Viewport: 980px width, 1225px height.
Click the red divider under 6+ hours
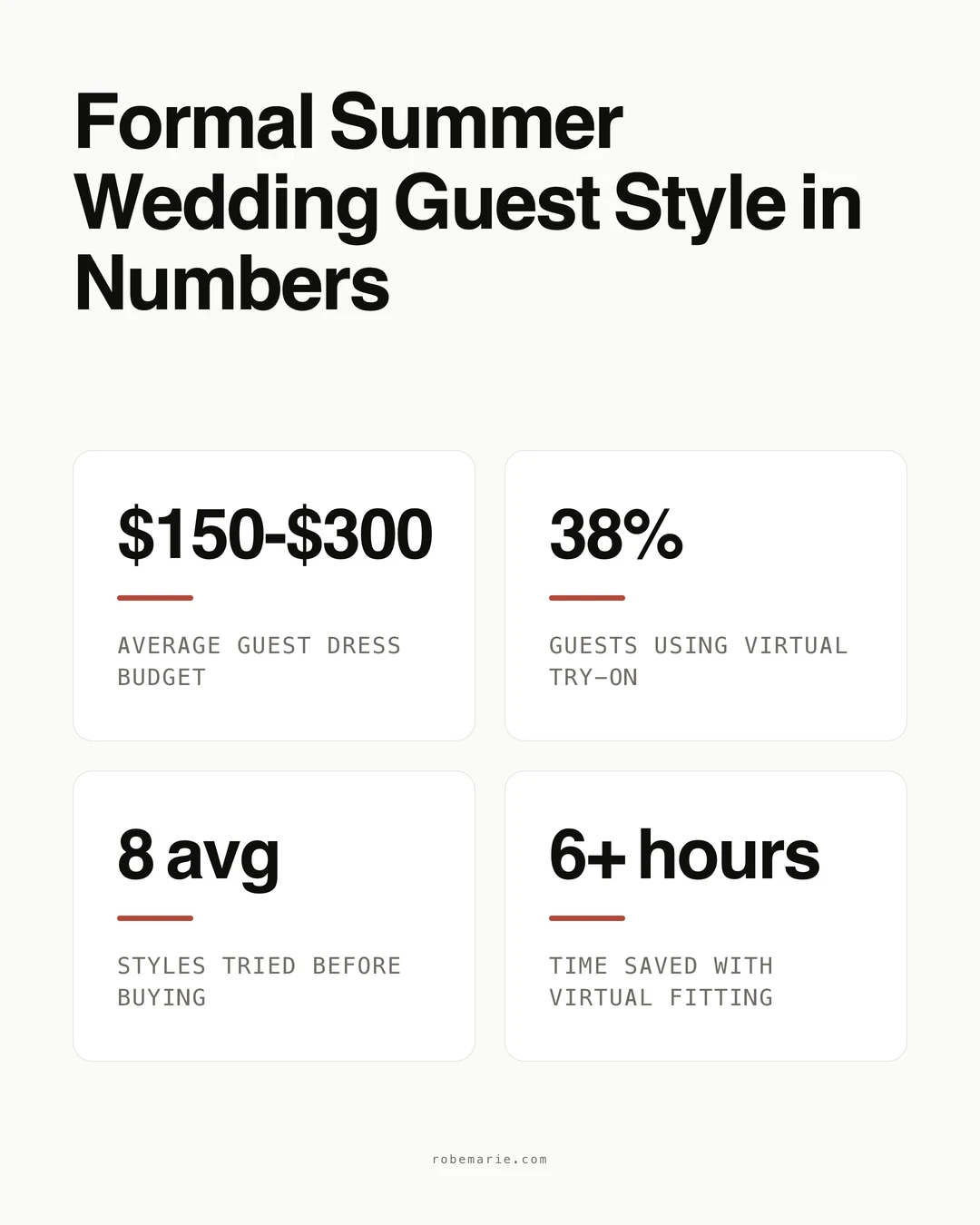coord(587,918)
